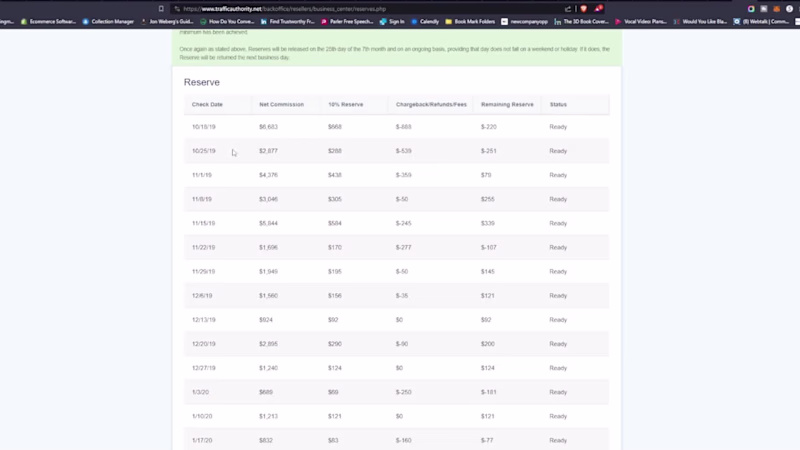Click the 10% Reserve column header
800x450 pixels.
(x=345, y=104)
